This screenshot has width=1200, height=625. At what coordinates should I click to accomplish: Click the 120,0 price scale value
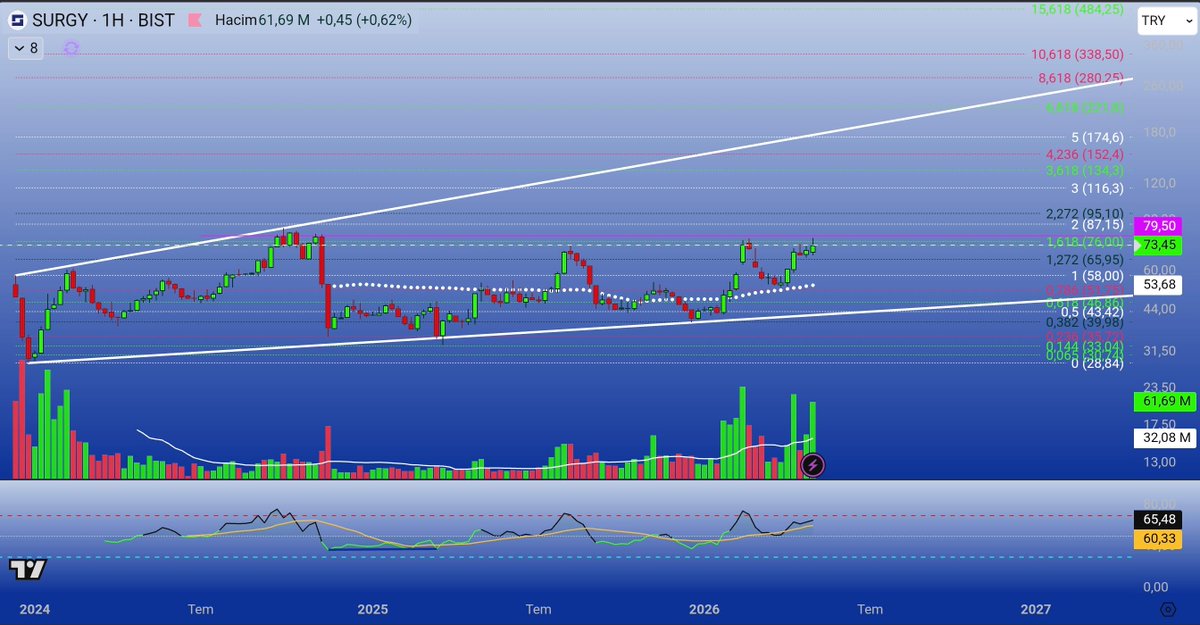point(1161,183)
